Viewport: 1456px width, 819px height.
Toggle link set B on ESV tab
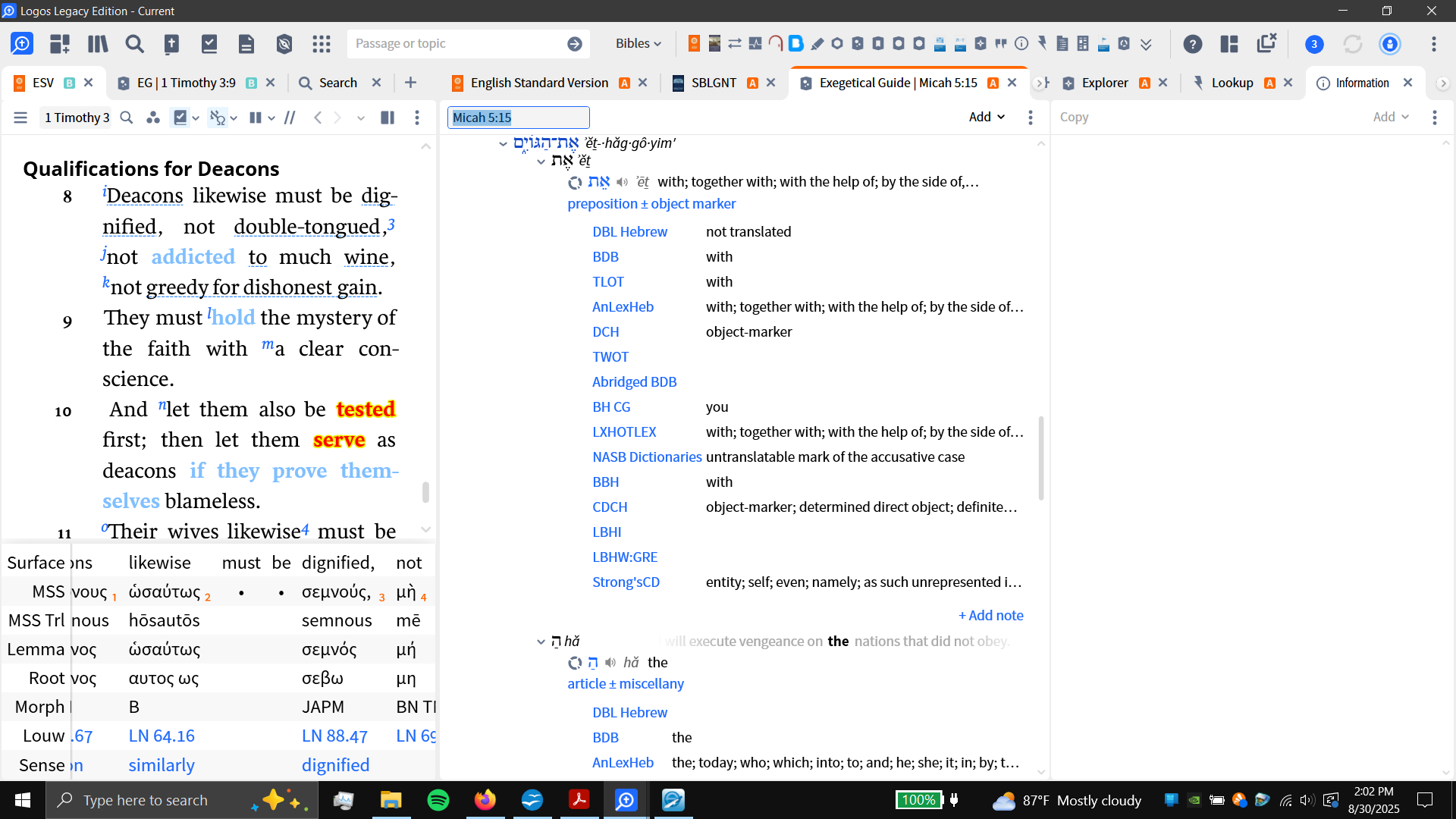point(69,83)
